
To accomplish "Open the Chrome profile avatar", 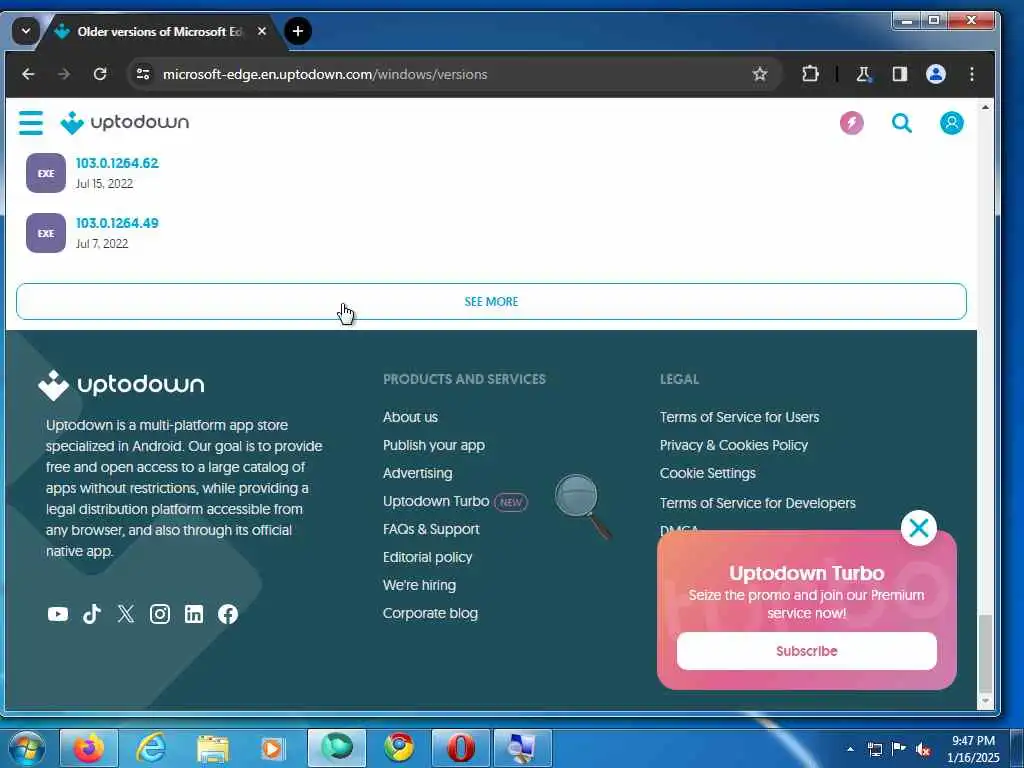I will pos(936,74).
